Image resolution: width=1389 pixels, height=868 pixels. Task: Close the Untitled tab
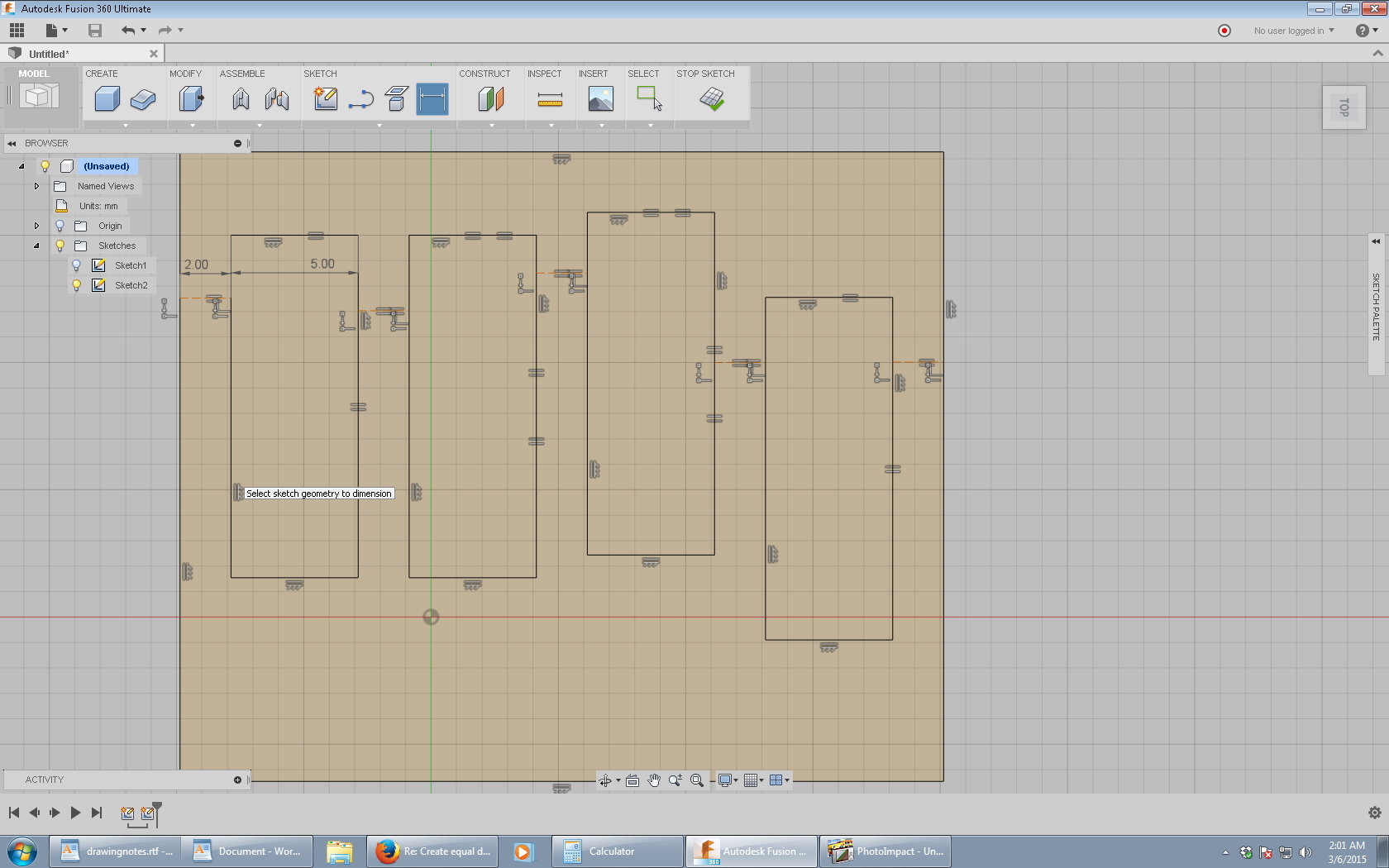pos(154,54)
